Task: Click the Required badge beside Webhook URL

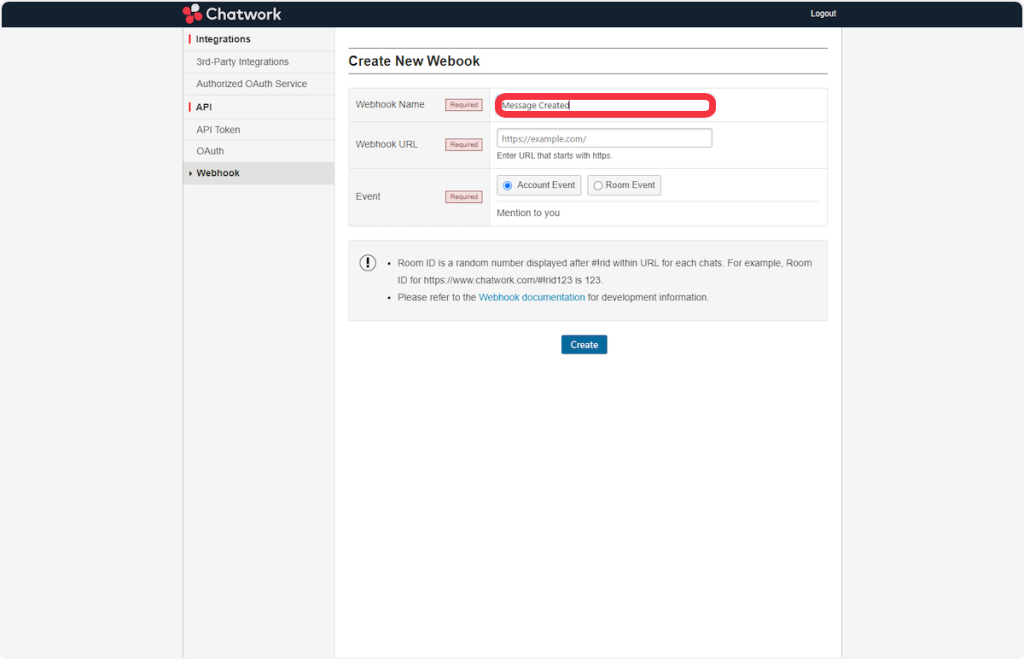Action: point(463,145)
